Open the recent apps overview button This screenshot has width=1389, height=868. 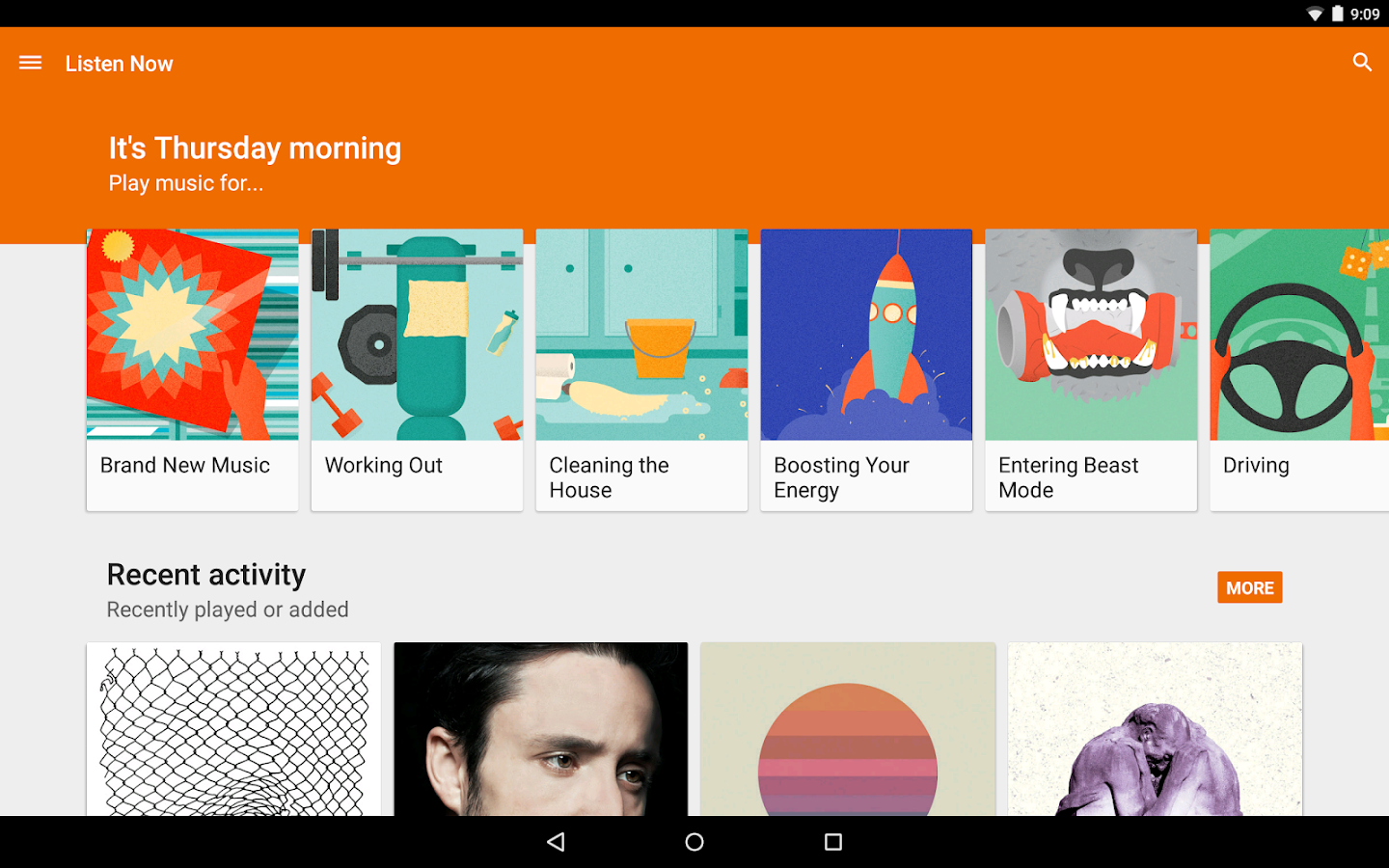[x=833, y=842]
